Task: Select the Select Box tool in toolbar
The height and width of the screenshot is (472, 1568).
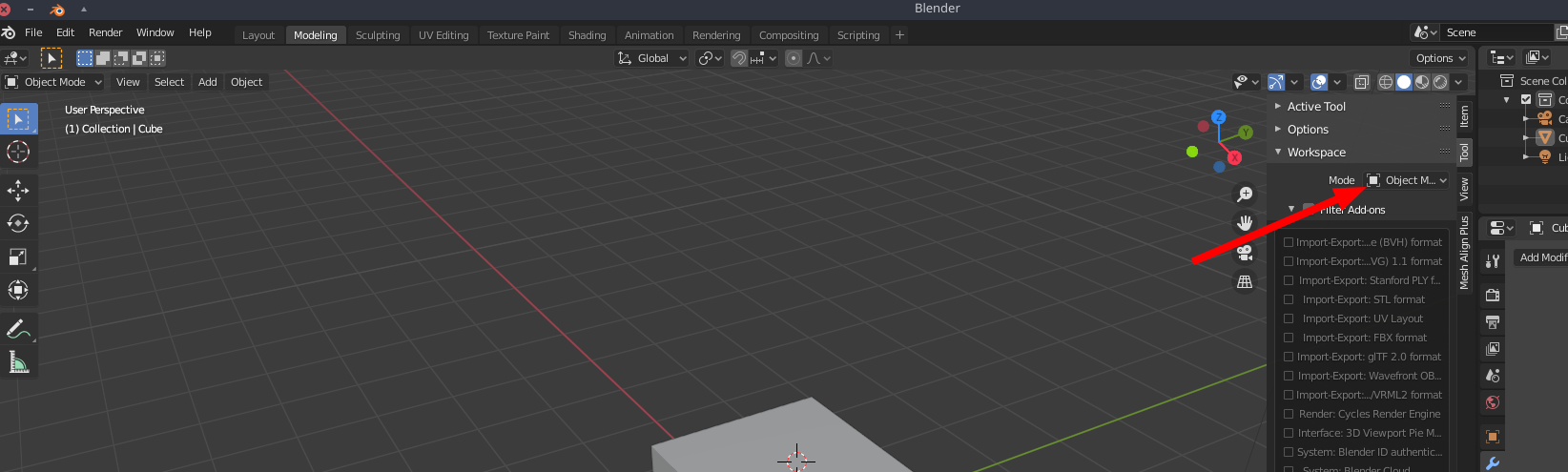Action: [18, 119]
